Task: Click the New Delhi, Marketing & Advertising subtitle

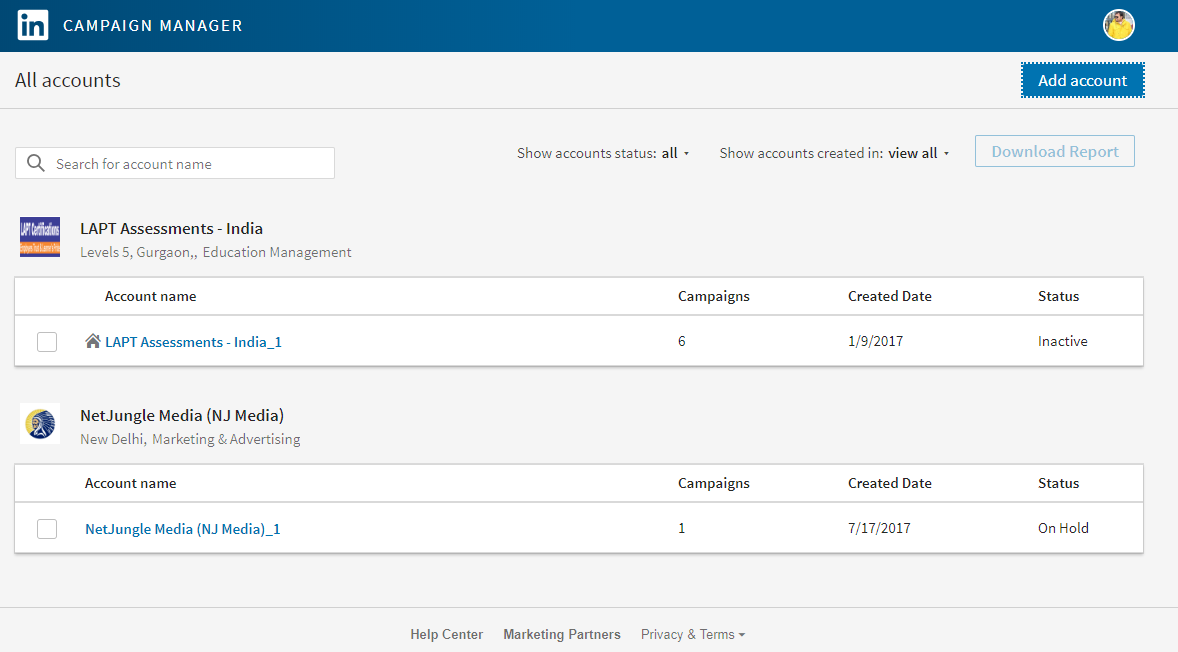Action: click(x=190, y=439)
